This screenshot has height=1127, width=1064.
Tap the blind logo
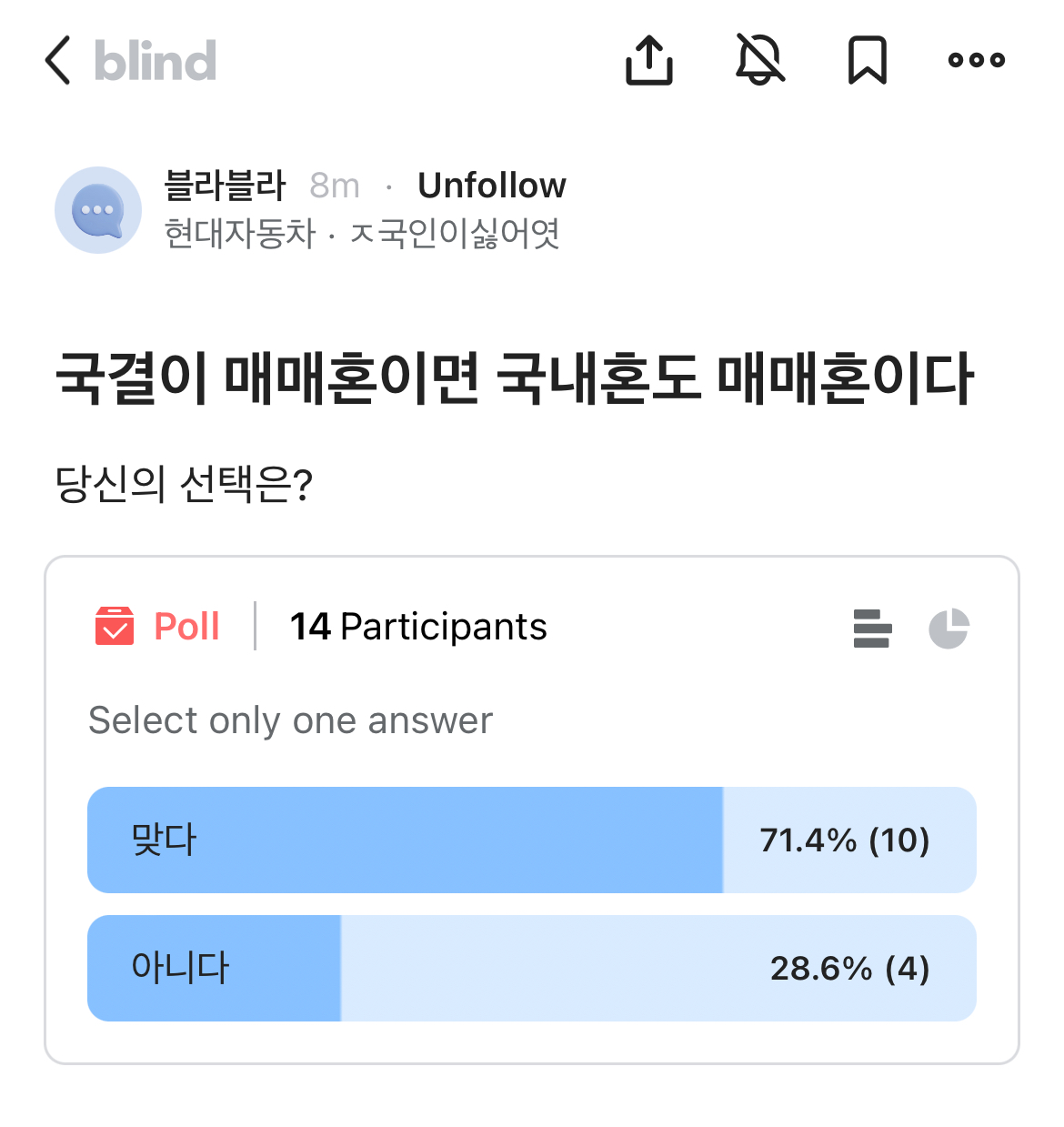(x=156, y=61)
